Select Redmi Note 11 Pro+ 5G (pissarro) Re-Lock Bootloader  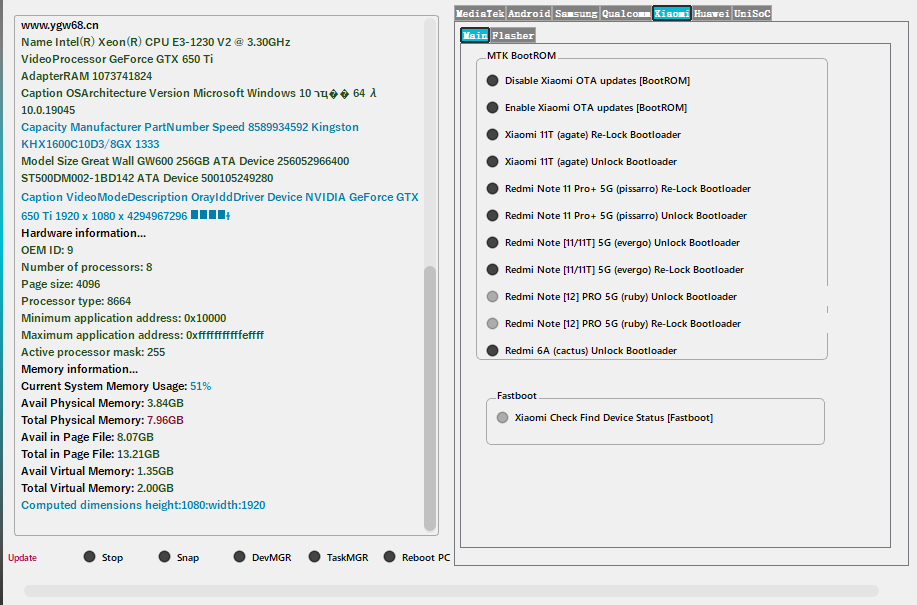619,188
